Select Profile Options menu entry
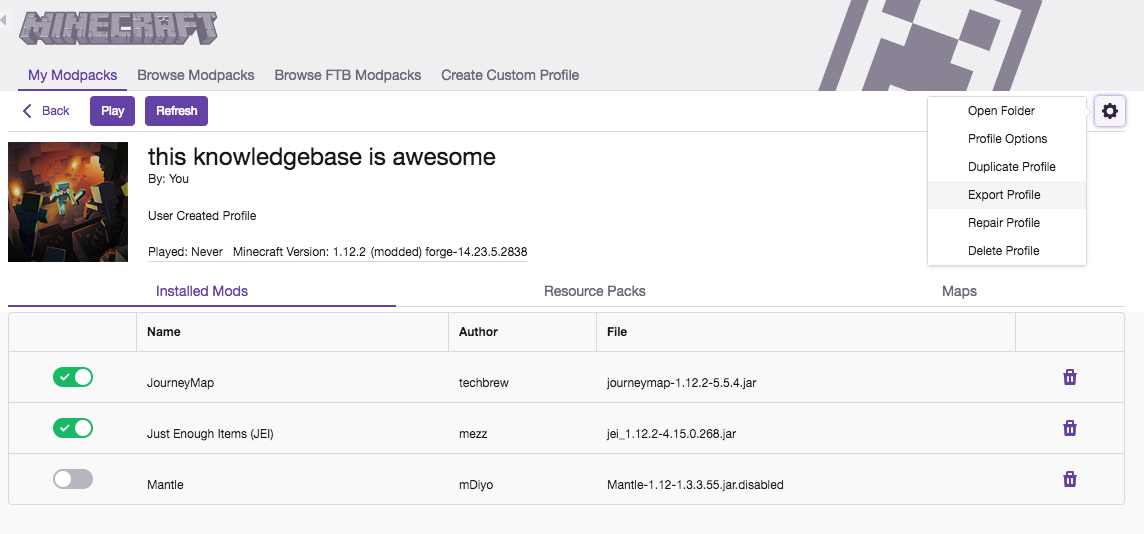Viewport: 1144px width, 534px height. tap(1006, 139)
